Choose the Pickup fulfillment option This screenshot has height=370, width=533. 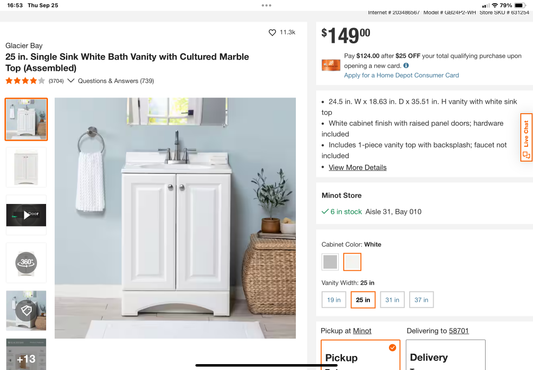tap(360, 355)
